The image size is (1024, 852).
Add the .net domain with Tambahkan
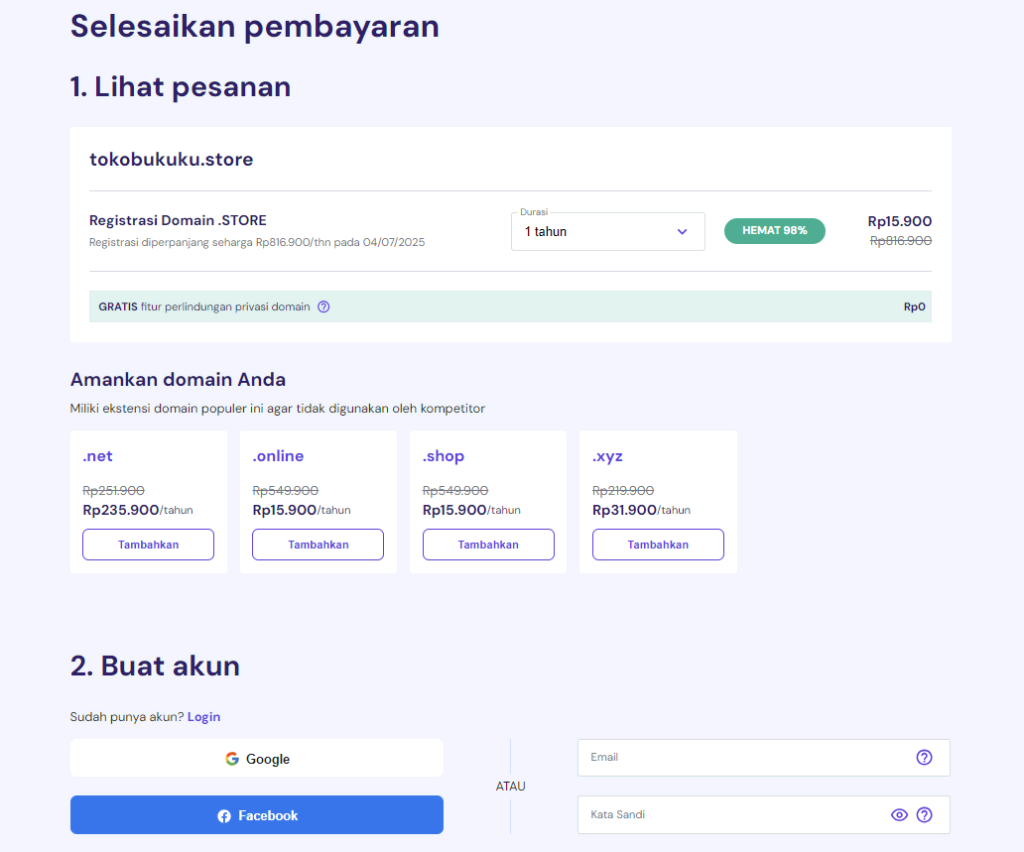pos(148,545)
